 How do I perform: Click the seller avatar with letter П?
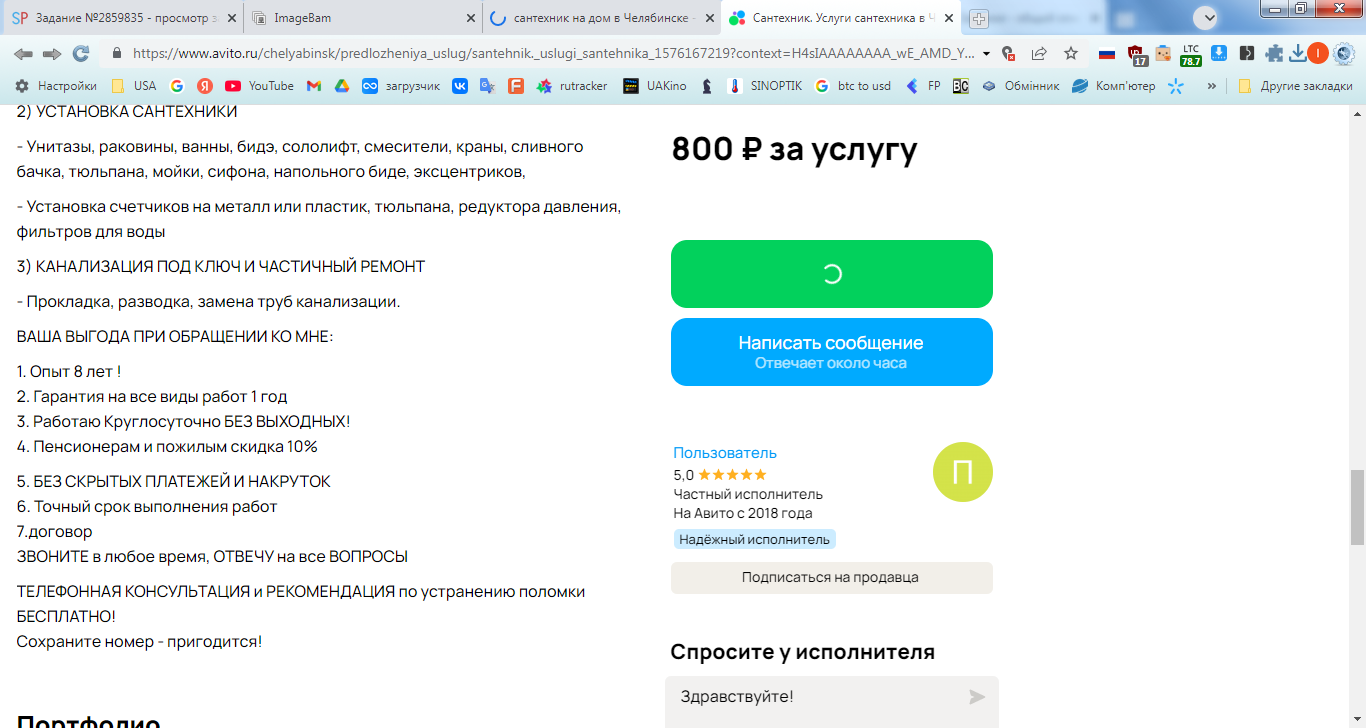tap(963, 472)
